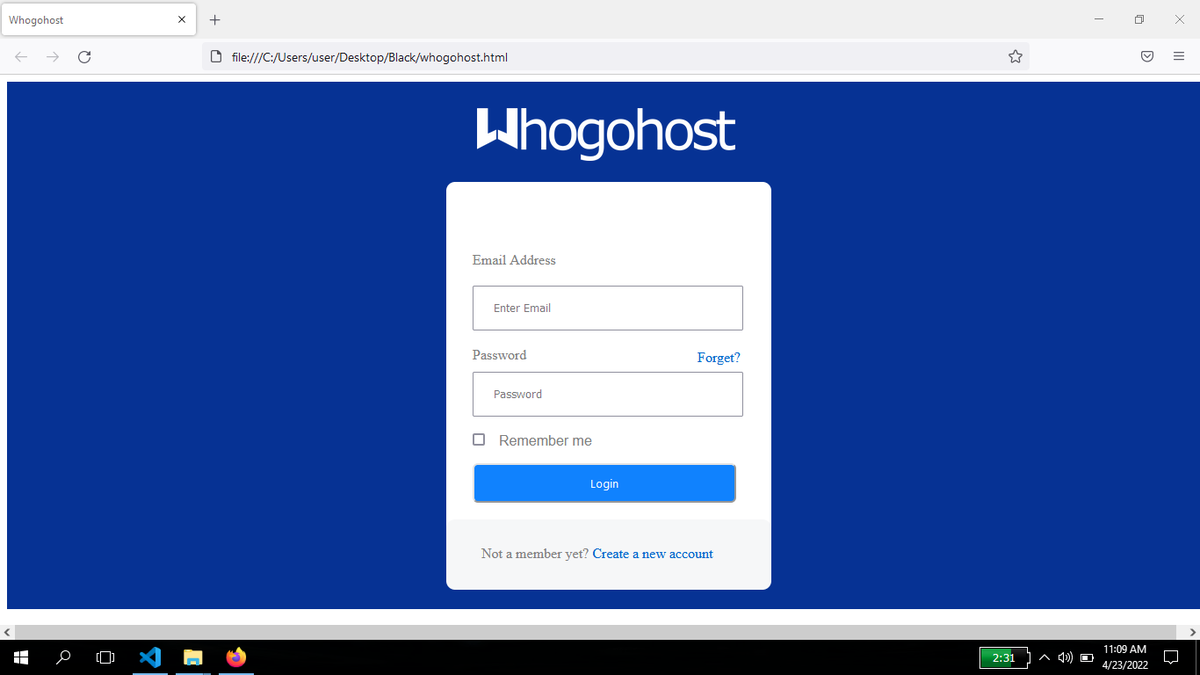Click the browser Back arrow
Screen dimensions: 1200x675
21,57
